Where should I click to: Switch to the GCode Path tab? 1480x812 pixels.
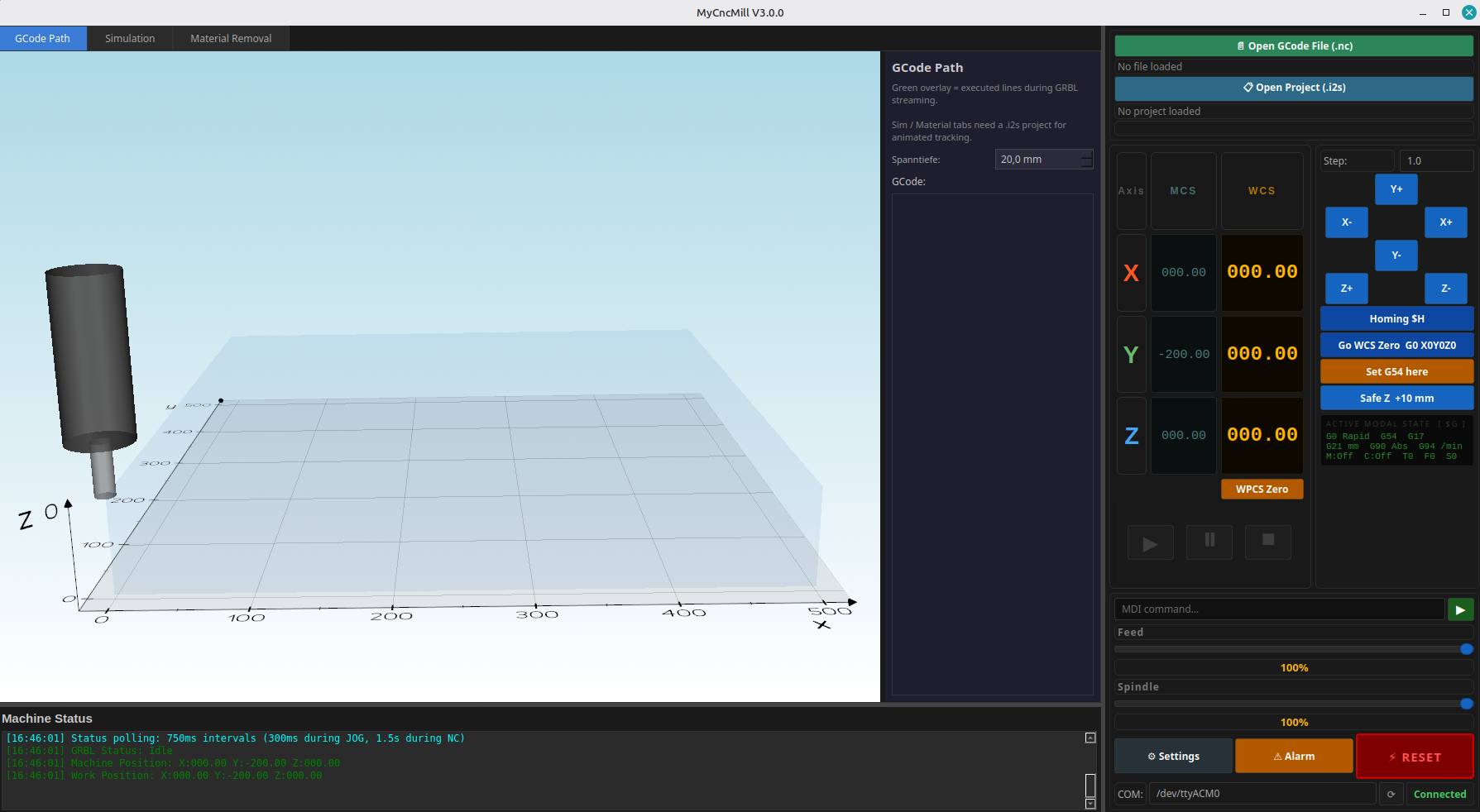[x=43, y=39]
